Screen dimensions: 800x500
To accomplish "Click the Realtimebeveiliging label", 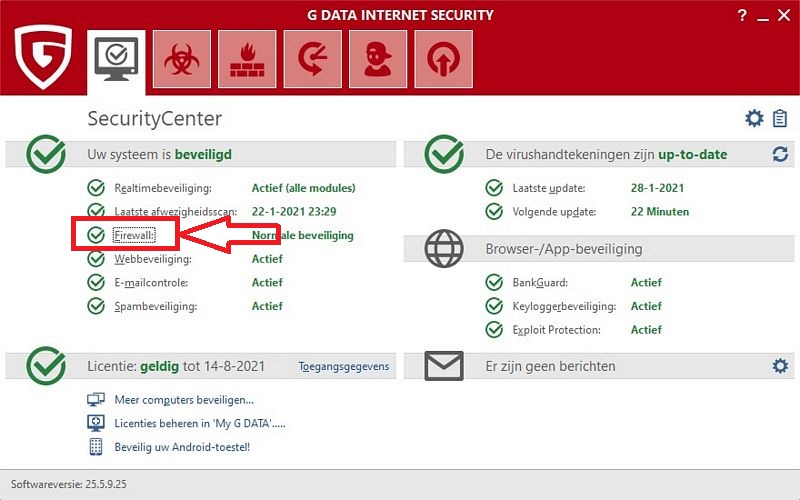I will point(163,188).
